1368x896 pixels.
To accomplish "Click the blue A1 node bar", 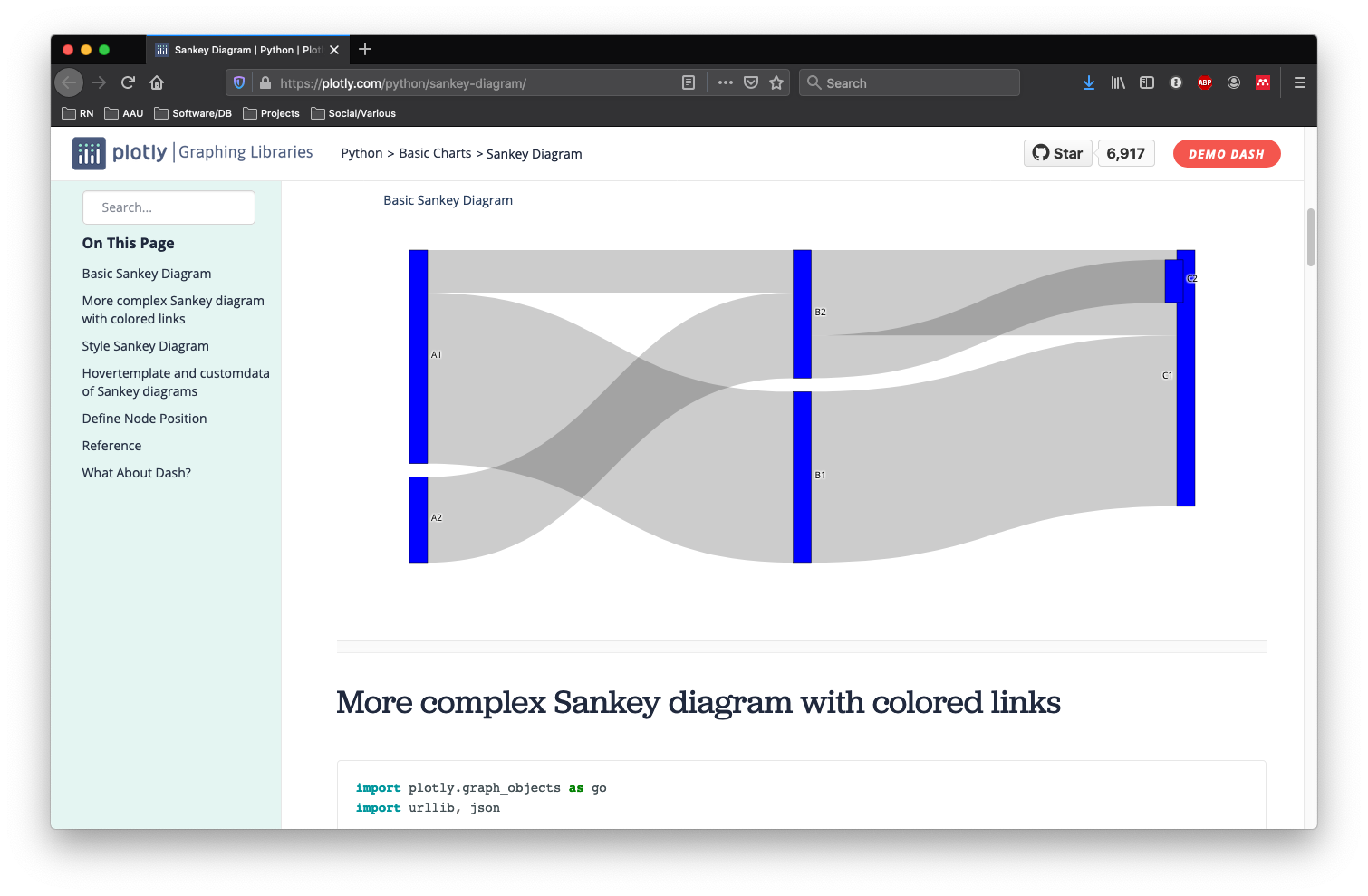I will [419, 357].
